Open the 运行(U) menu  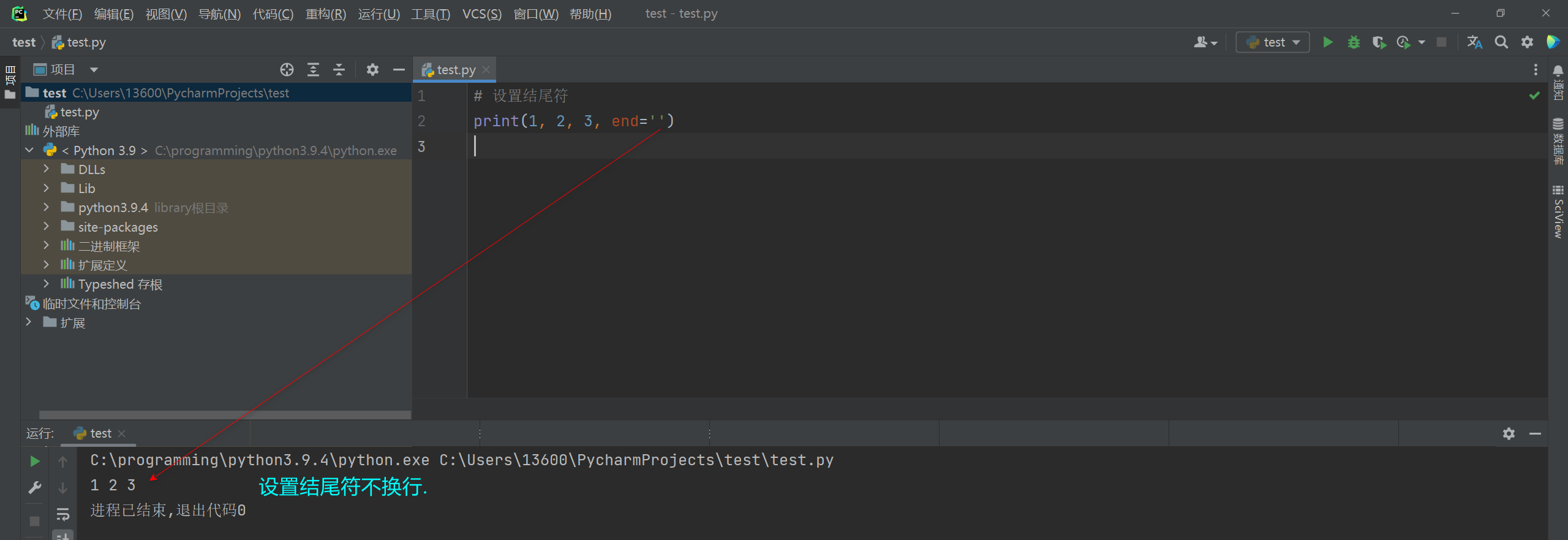pyautogui.click(x=379, y=14)
